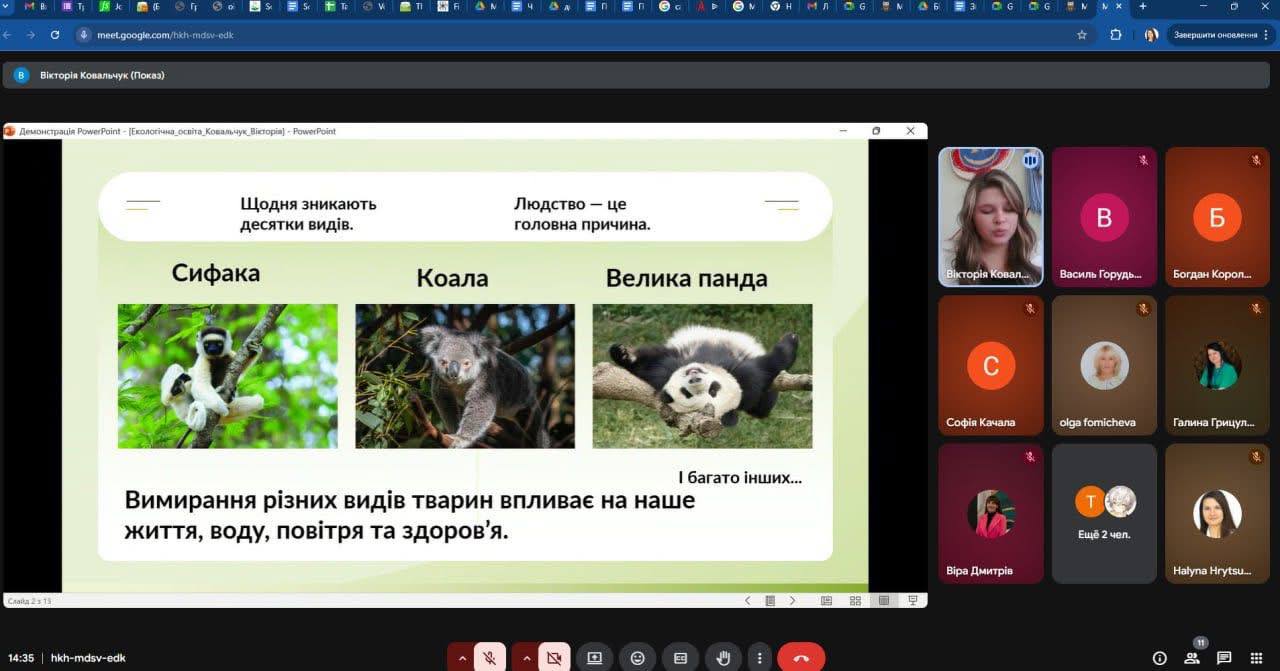Click the 'Завершити оновлення' browser button

[x=1215, y=35]
